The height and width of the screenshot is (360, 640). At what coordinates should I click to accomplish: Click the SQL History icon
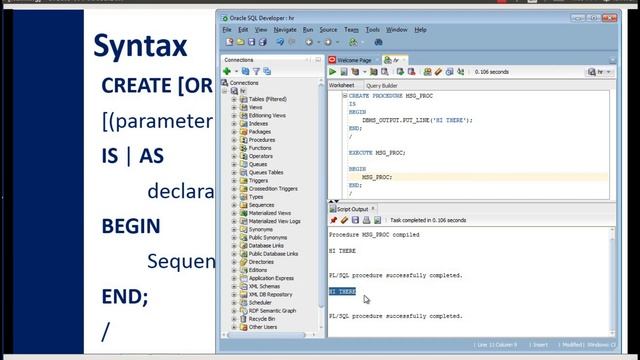point(449,72)
